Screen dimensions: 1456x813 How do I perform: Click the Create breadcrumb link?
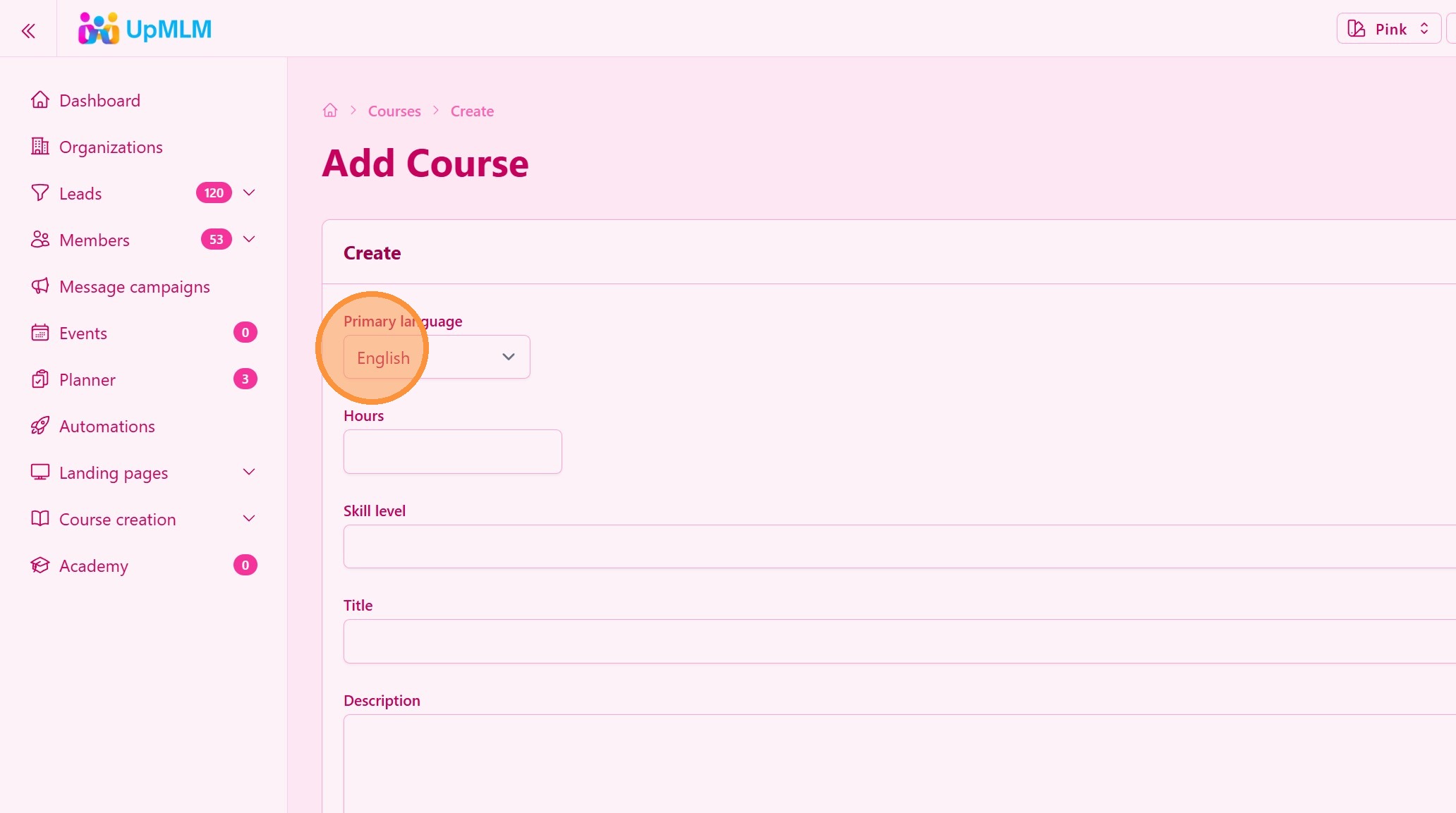coord(472,111)
